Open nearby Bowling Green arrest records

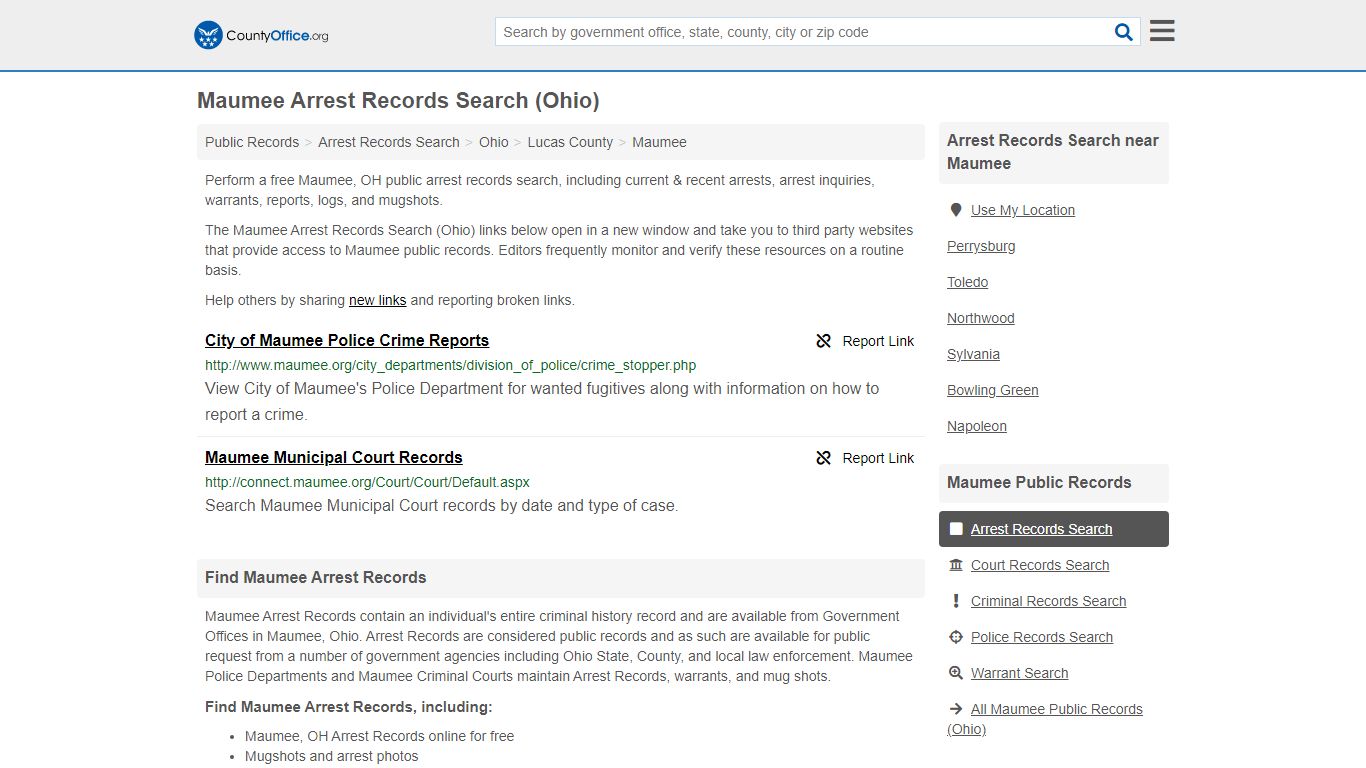(993, 390)
